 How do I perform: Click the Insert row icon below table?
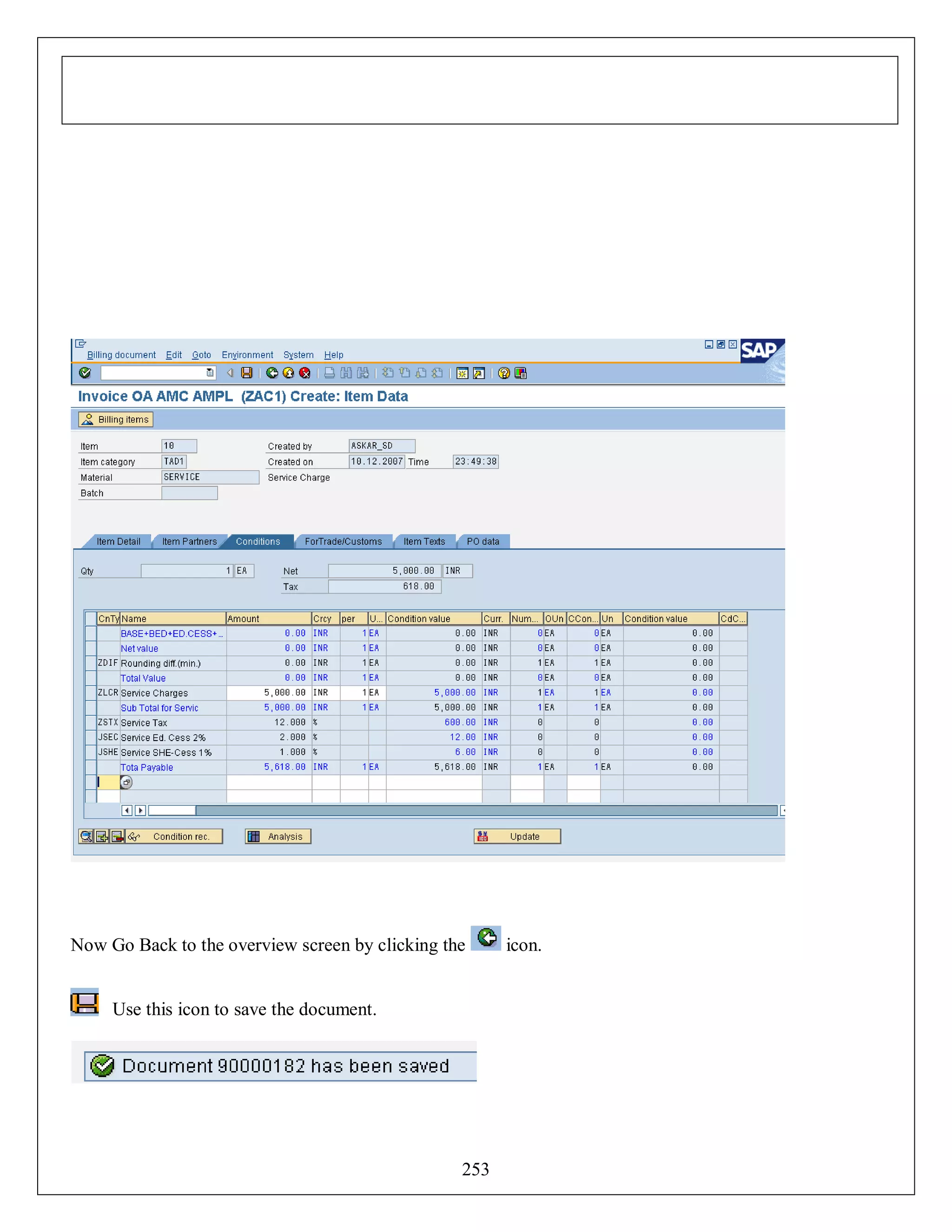point(101,836)
